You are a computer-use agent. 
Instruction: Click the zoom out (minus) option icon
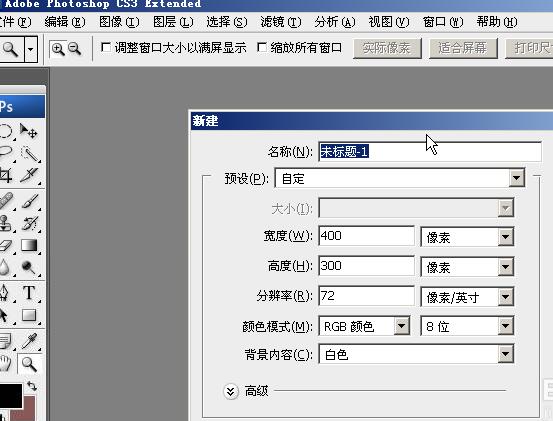[74, 48]
